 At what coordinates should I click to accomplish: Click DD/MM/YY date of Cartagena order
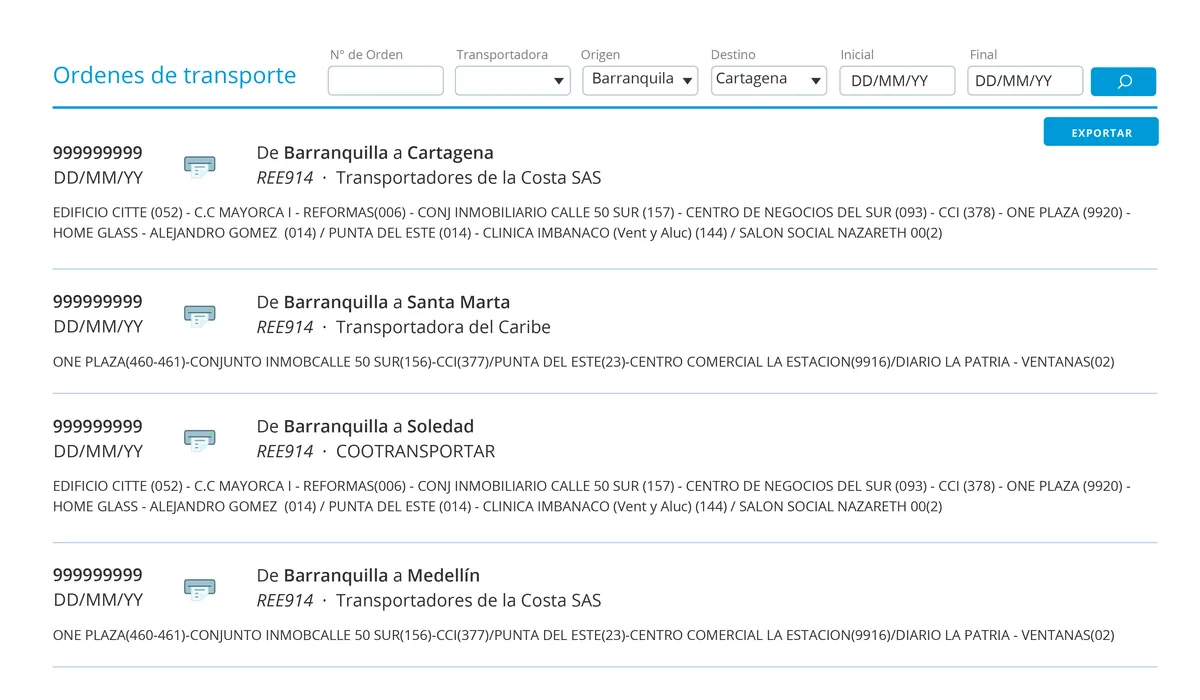98,178
